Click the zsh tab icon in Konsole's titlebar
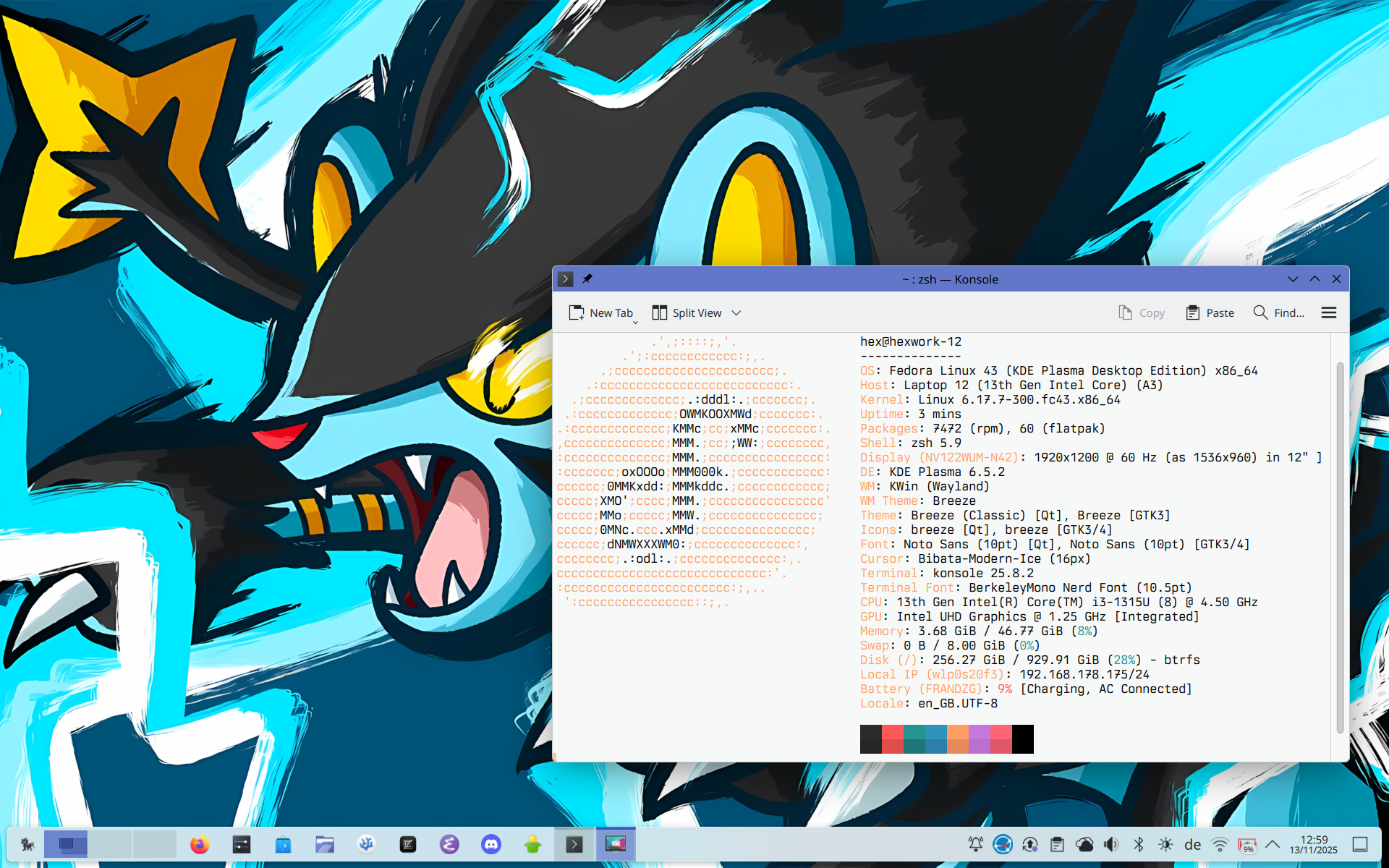This screenshot has width=1389, height=868. (x=565, y=278)
